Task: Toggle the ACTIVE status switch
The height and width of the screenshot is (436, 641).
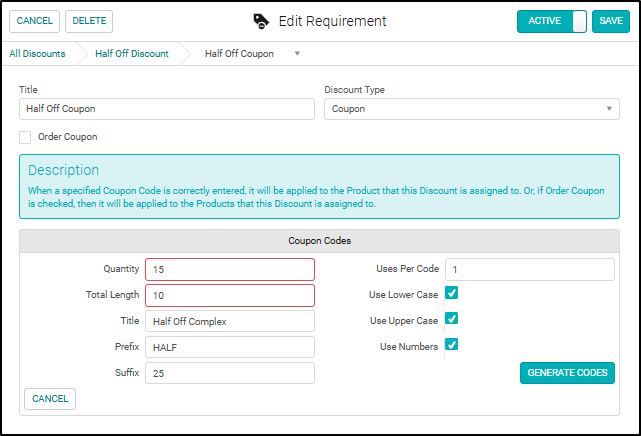Action: click(551, 21)
